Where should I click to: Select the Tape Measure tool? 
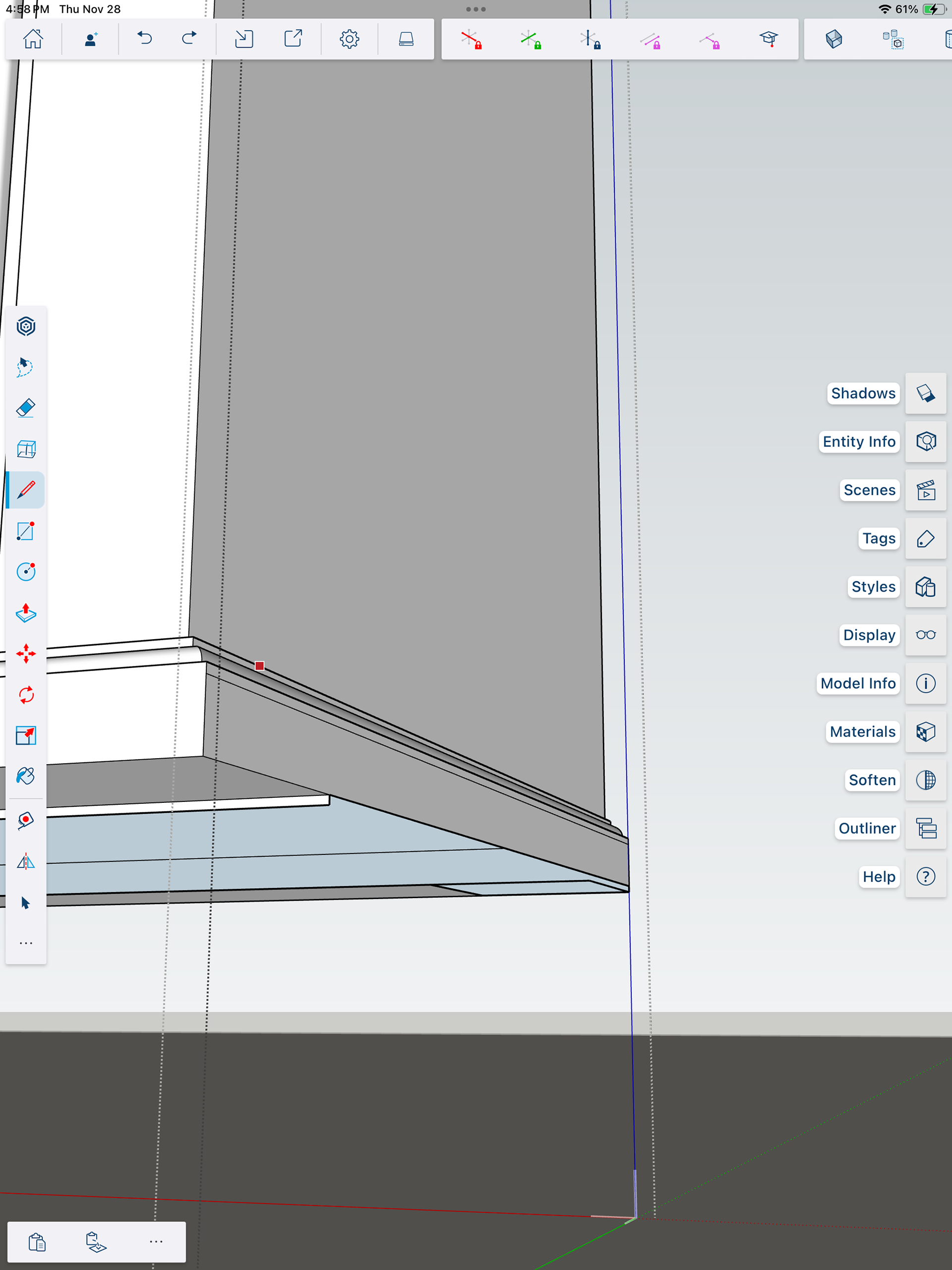click(x=26, y=820)
